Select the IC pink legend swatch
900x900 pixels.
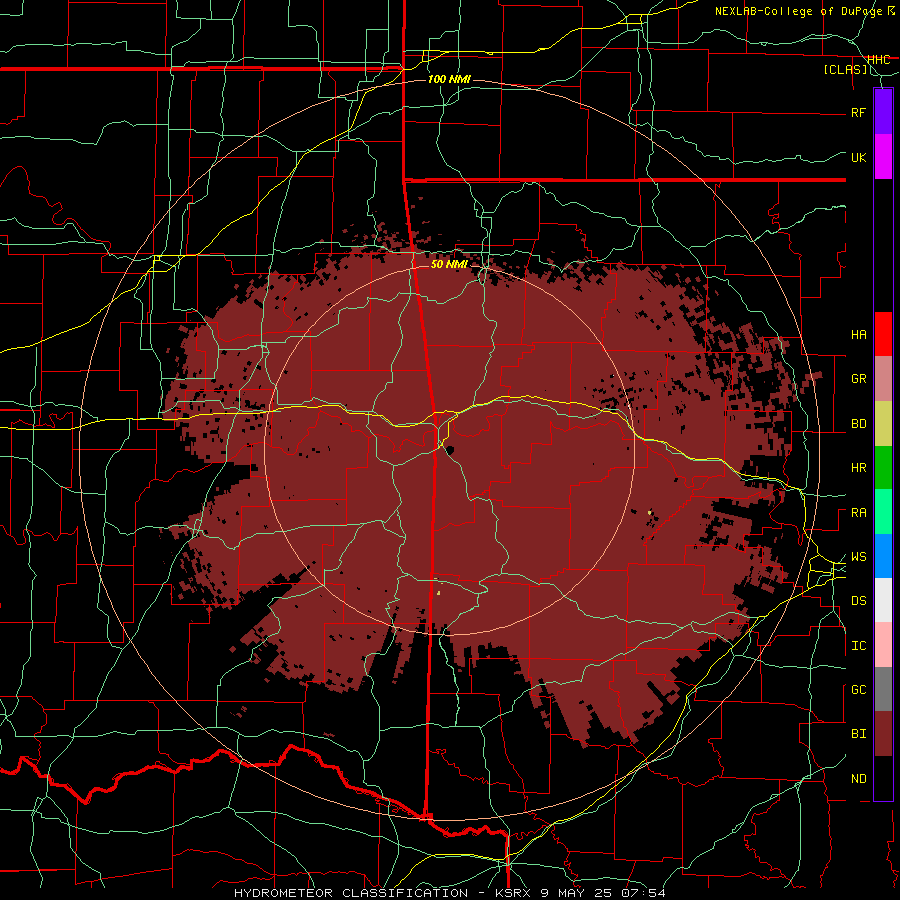(x=883, y=645)
